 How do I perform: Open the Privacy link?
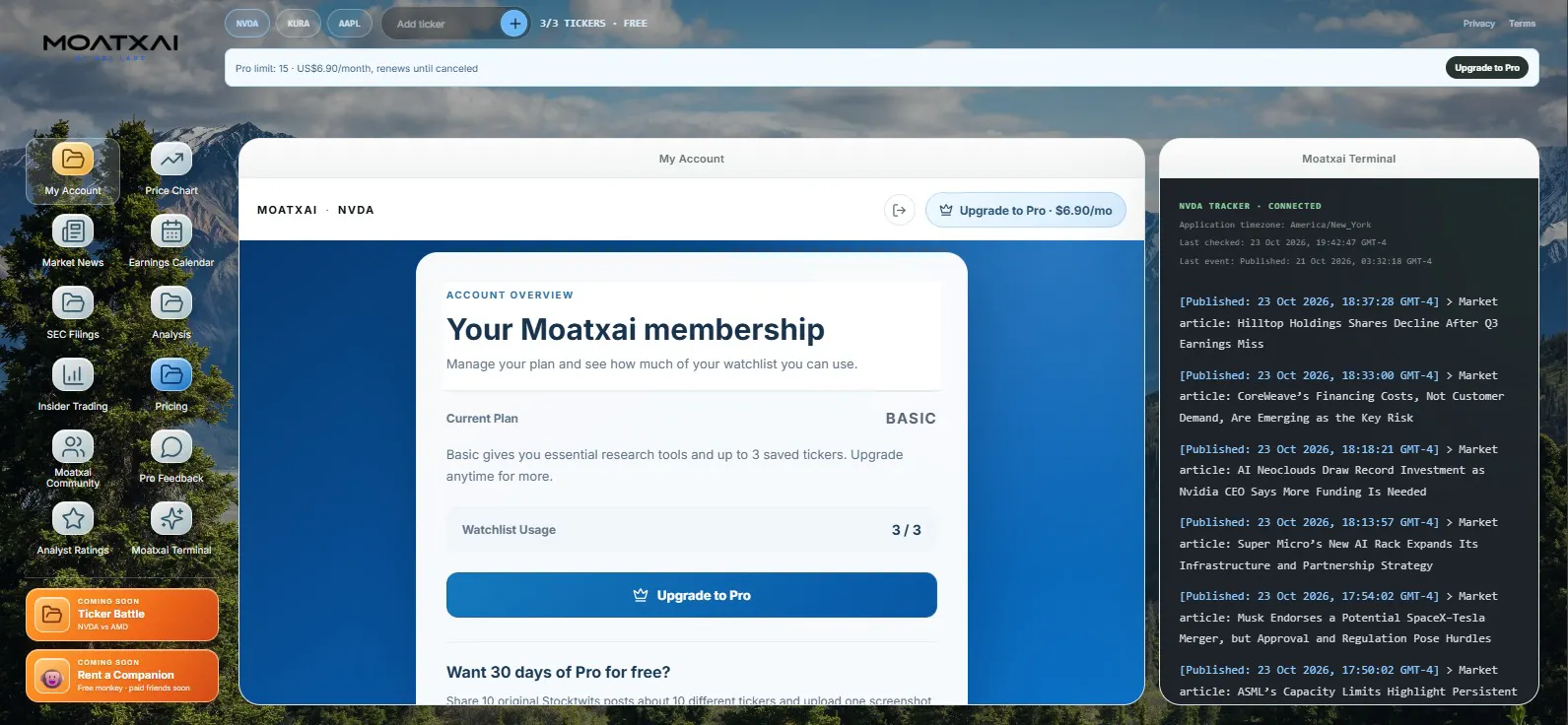click(1478, 24)
